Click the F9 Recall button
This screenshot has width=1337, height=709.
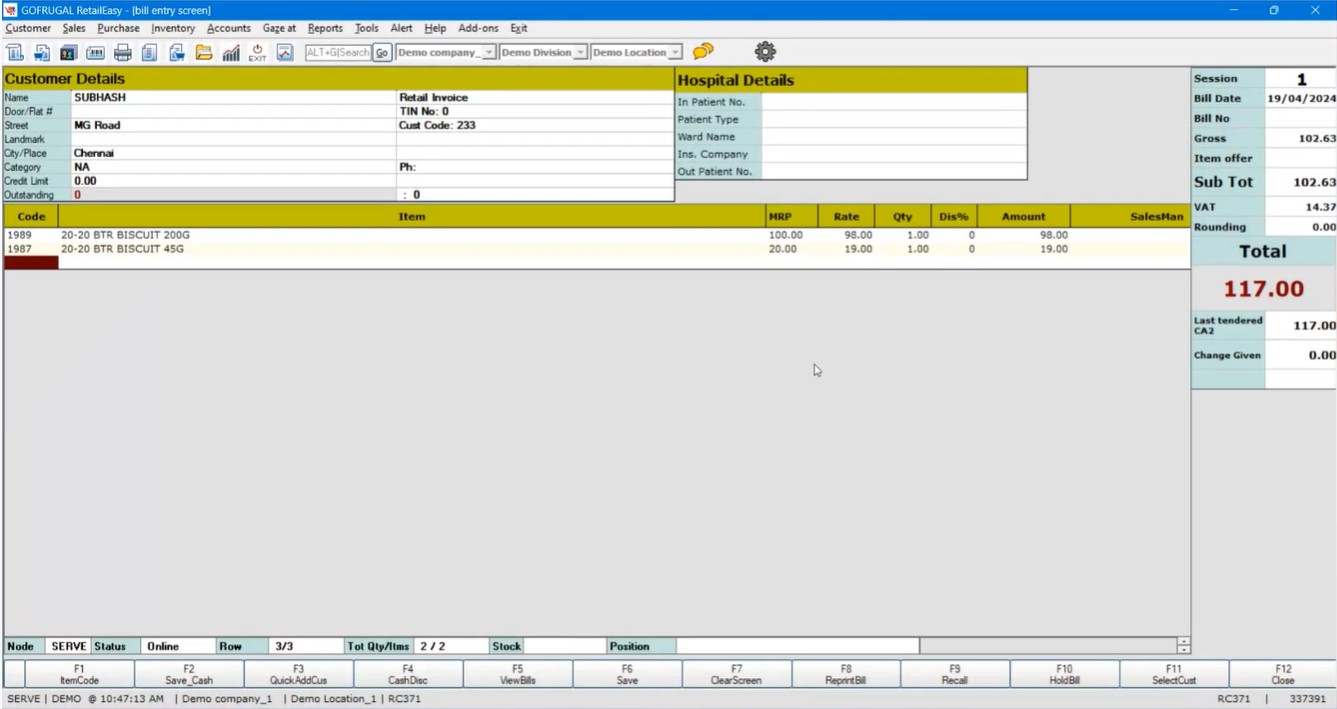(955, 674)
